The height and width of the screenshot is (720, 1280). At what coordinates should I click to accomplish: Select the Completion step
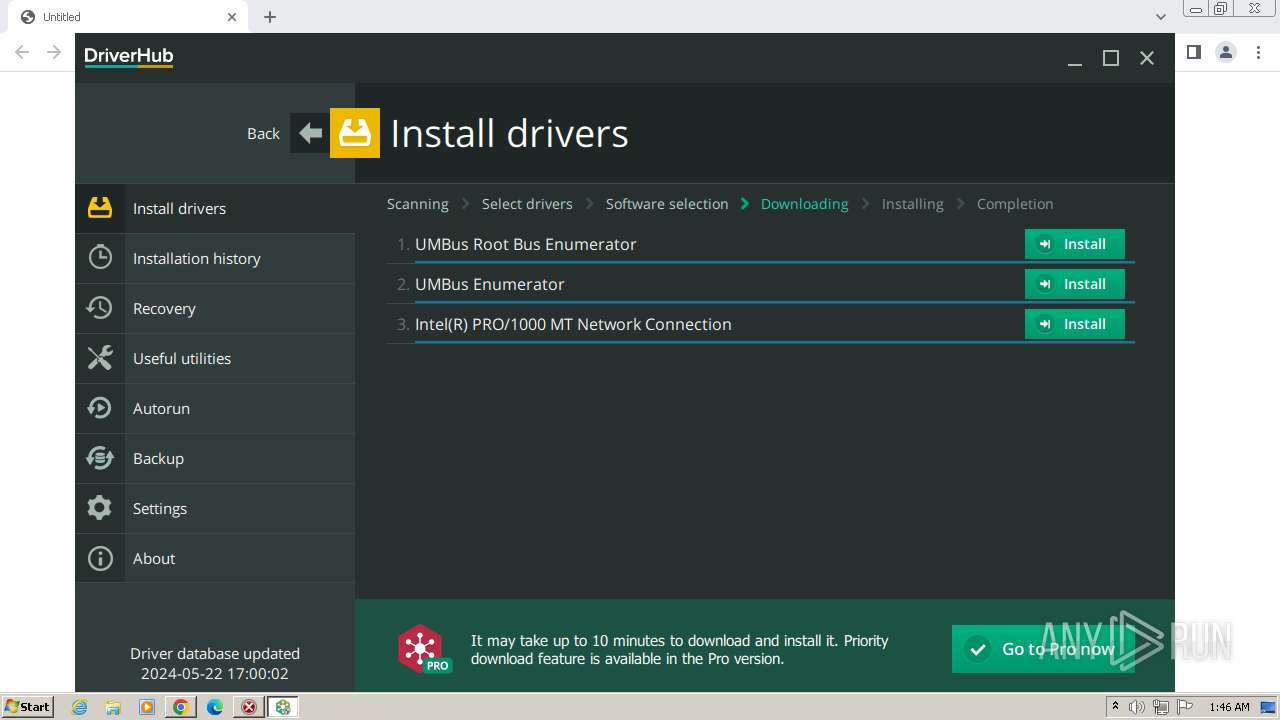[1015, 204]
